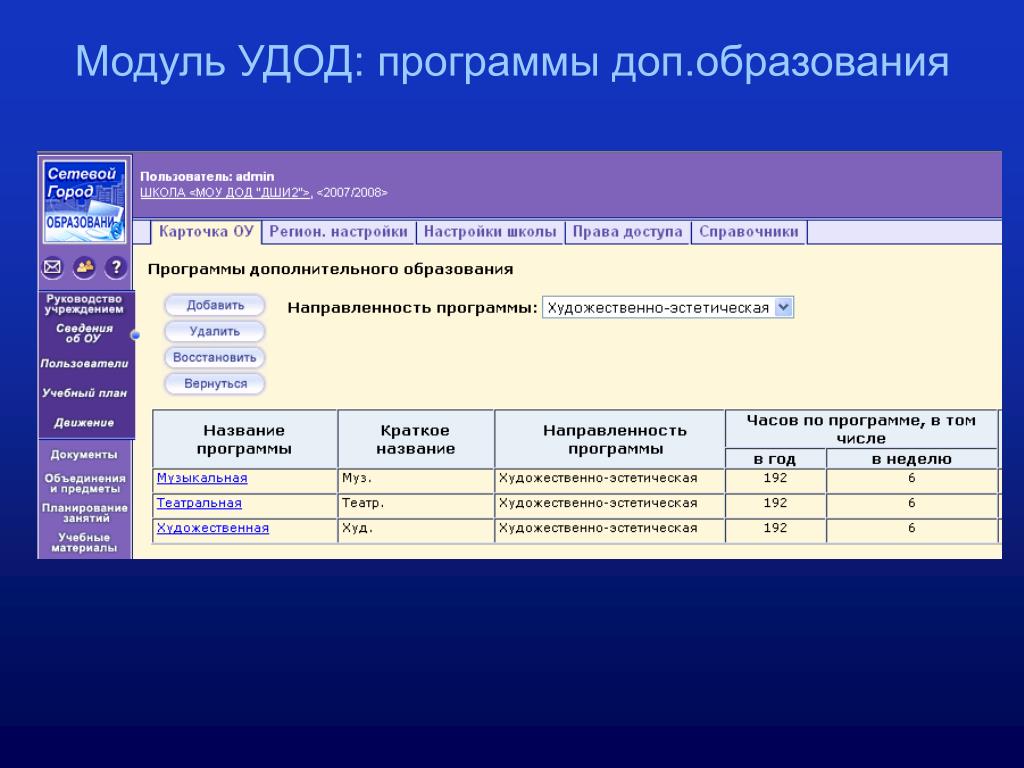Select Сведения об ОУ menu item
1024x768 pixels.
(x=84, y=333)
